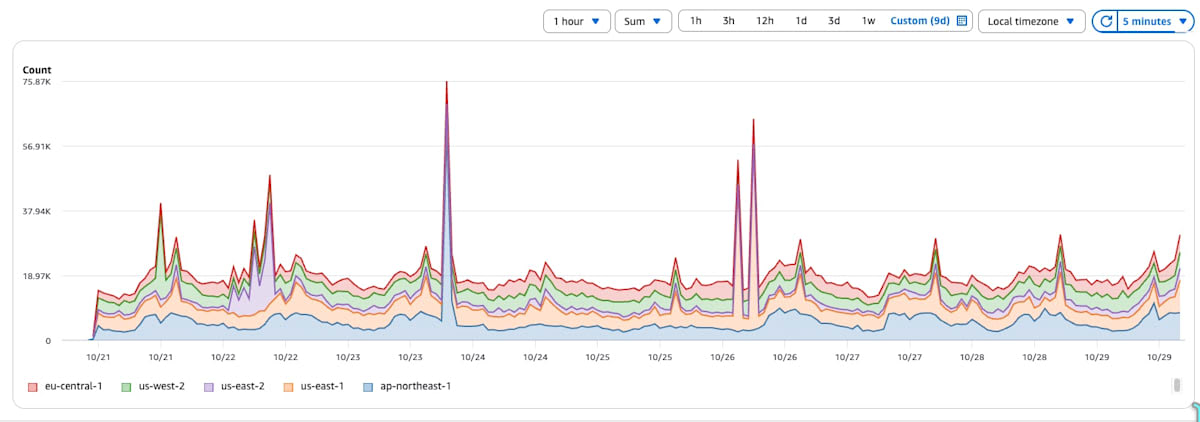Click the 75.87K axis value
This screenshot has height=422, width=1200.
pyautogui.click(x=37, y=82)
